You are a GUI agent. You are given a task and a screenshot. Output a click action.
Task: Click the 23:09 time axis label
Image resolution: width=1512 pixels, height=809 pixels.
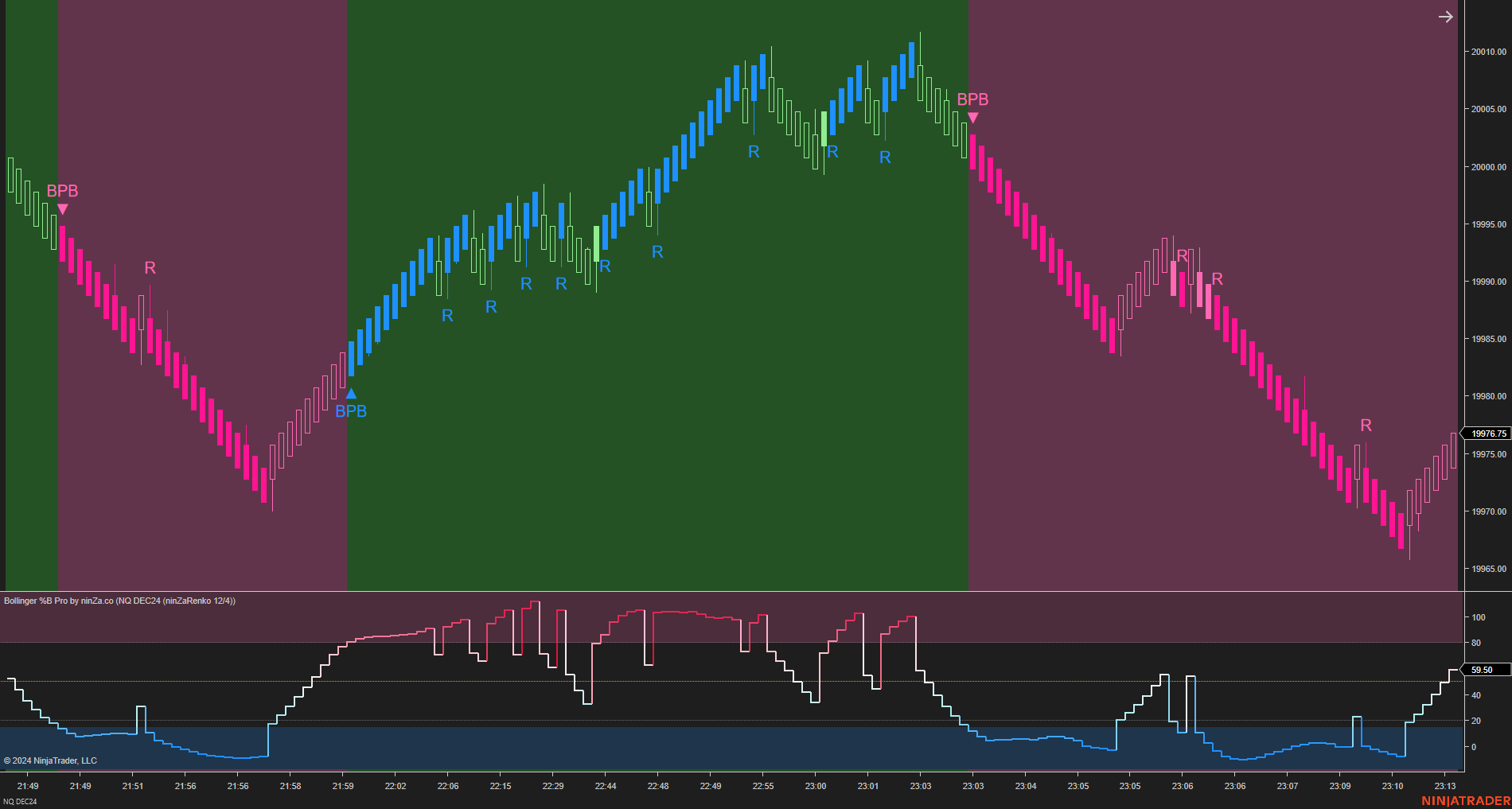(x=1340, y=786)
